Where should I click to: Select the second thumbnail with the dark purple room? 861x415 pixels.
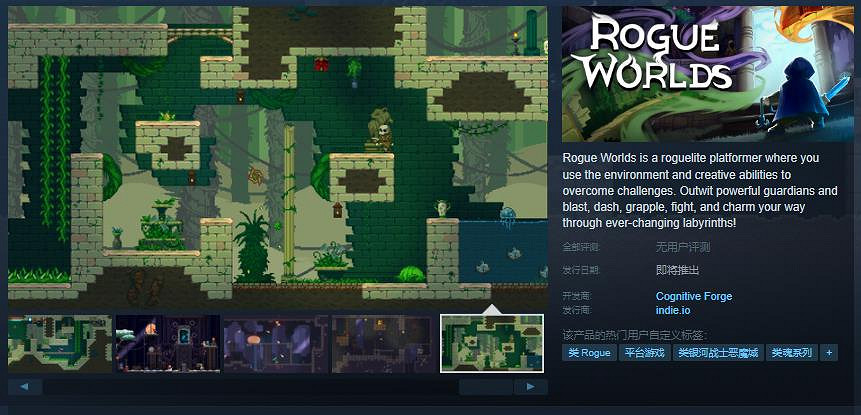click(x=167, y=344)
